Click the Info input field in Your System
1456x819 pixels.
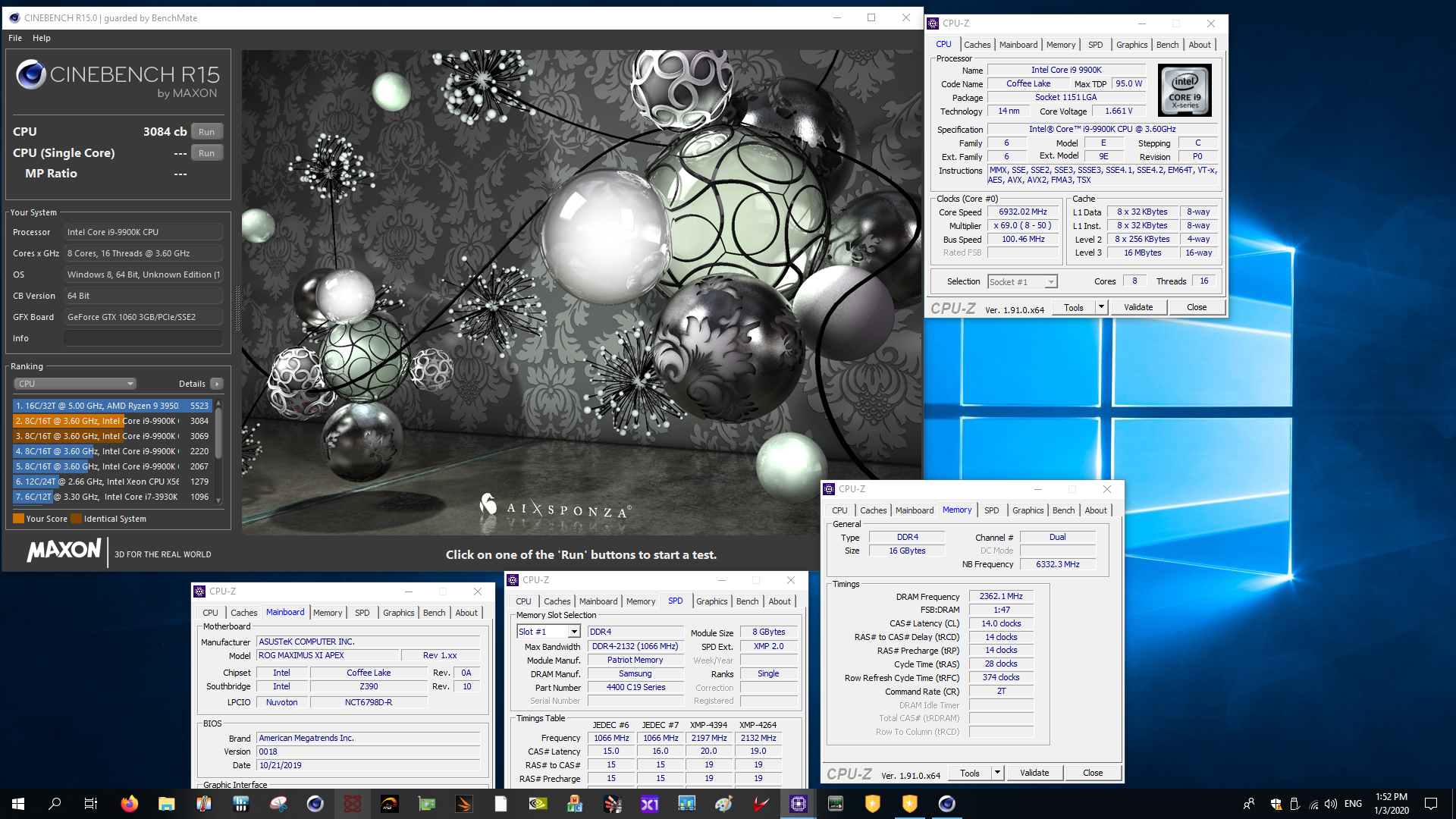coord(143,338)
